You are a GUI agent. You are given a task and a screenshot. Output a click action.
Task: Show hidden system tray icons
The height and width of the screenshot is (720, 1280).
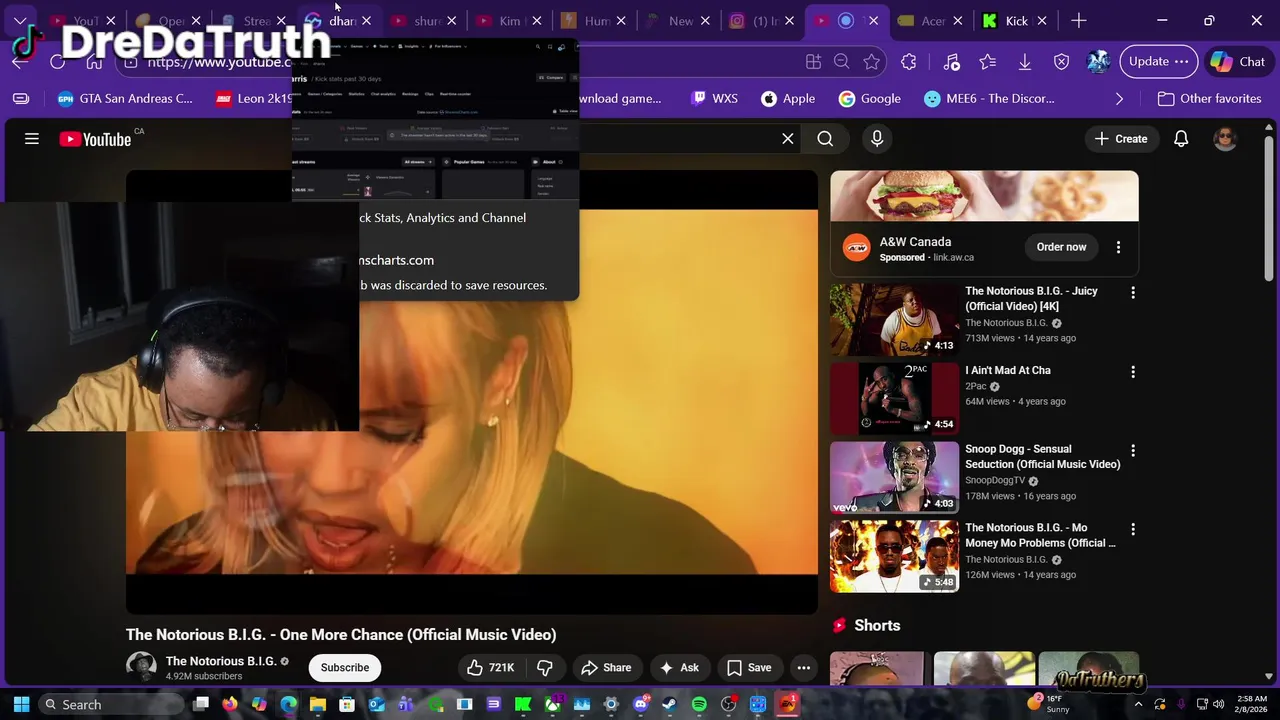(1137, 704)
